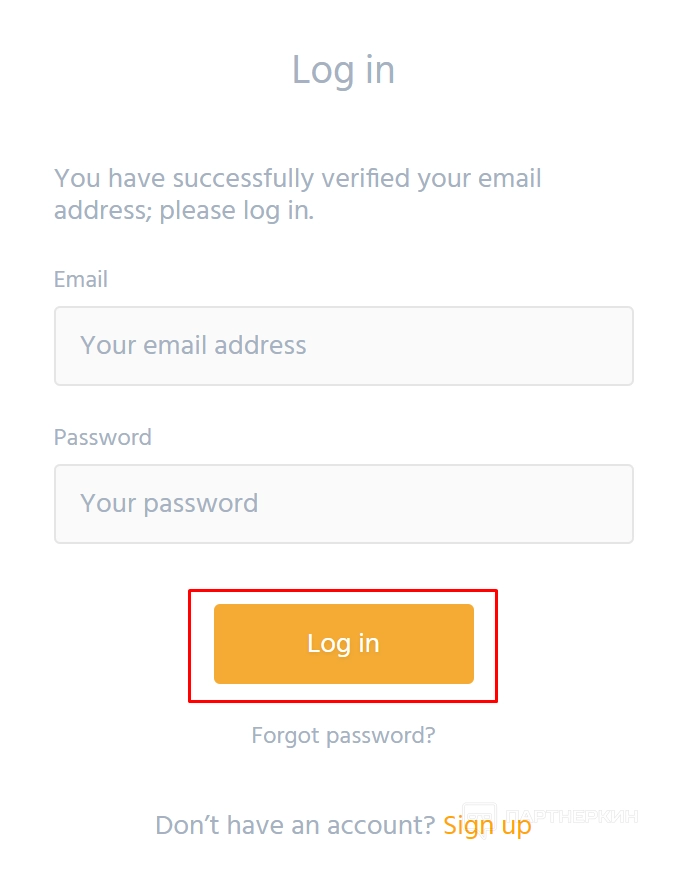Click "please log in" message text
Viewport: 689px width, 891px height.
(x=237, y=212)
